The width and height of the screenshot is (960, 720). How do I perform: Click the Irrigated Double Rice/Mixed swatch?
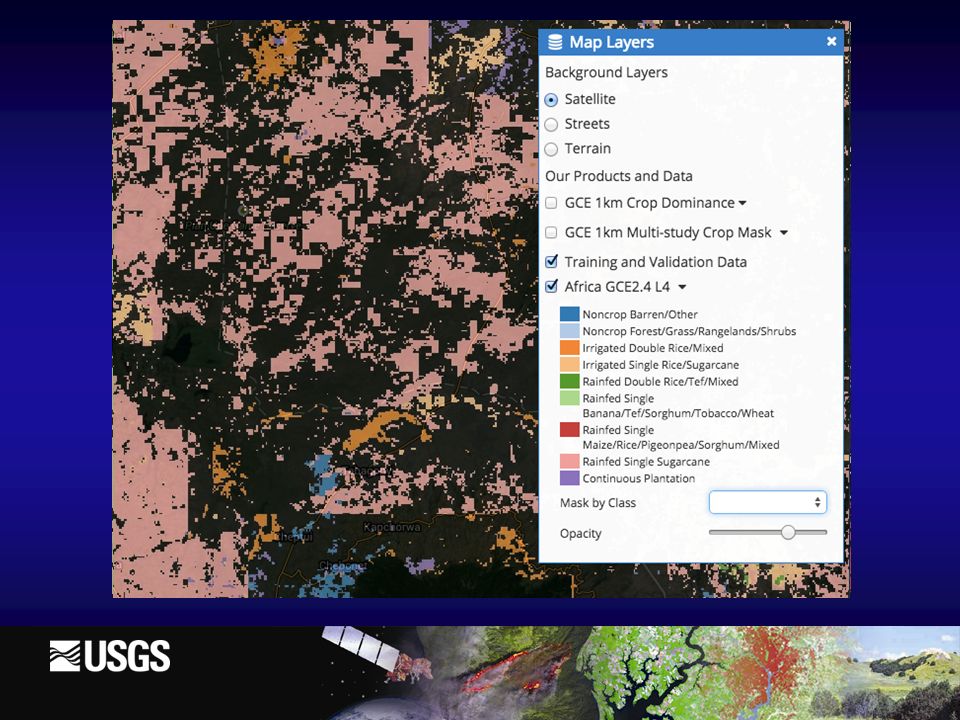click(569, 347)
